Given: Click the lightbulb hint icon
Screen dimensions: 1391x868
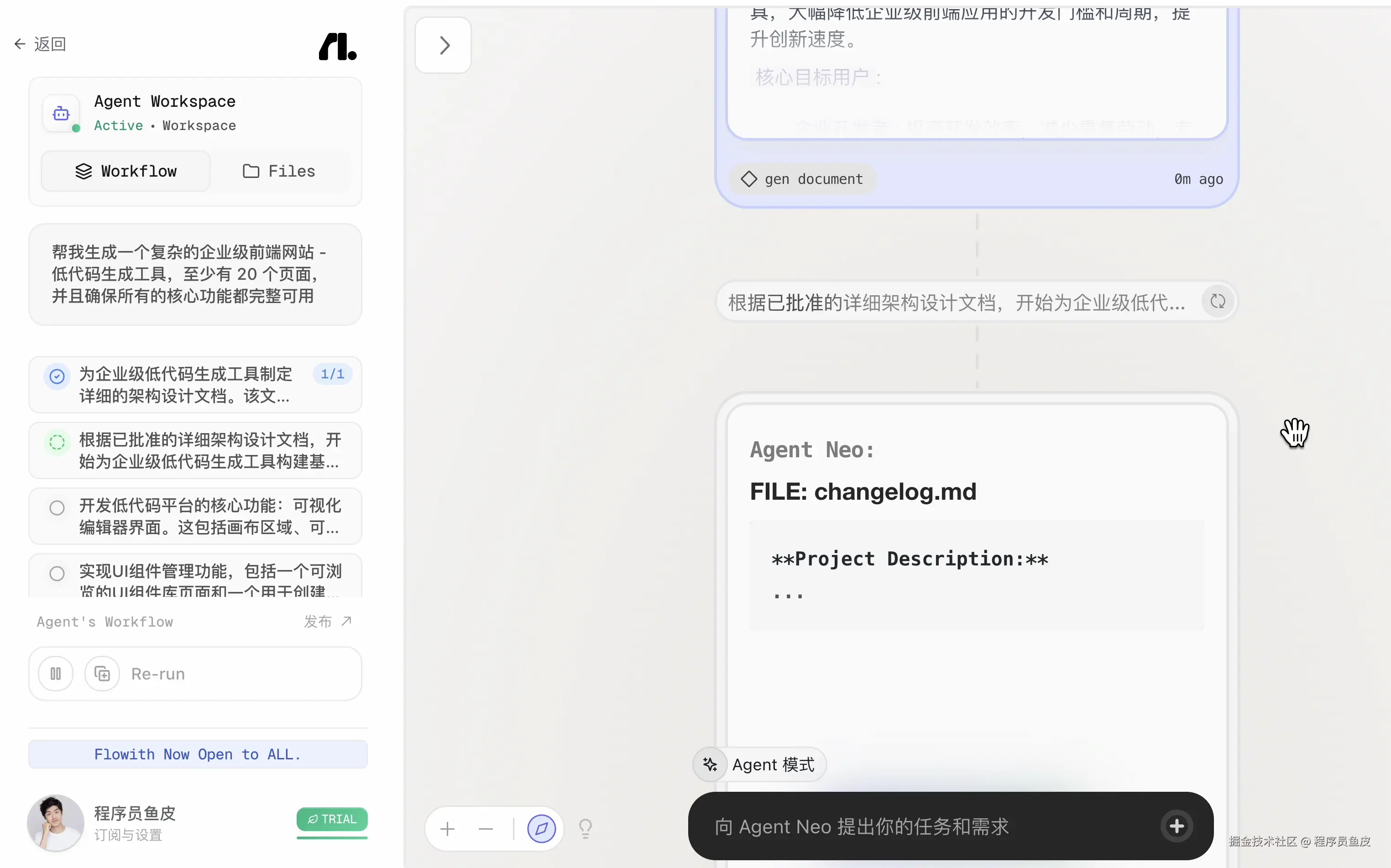Looking at the screenshot, I should 585,828.
